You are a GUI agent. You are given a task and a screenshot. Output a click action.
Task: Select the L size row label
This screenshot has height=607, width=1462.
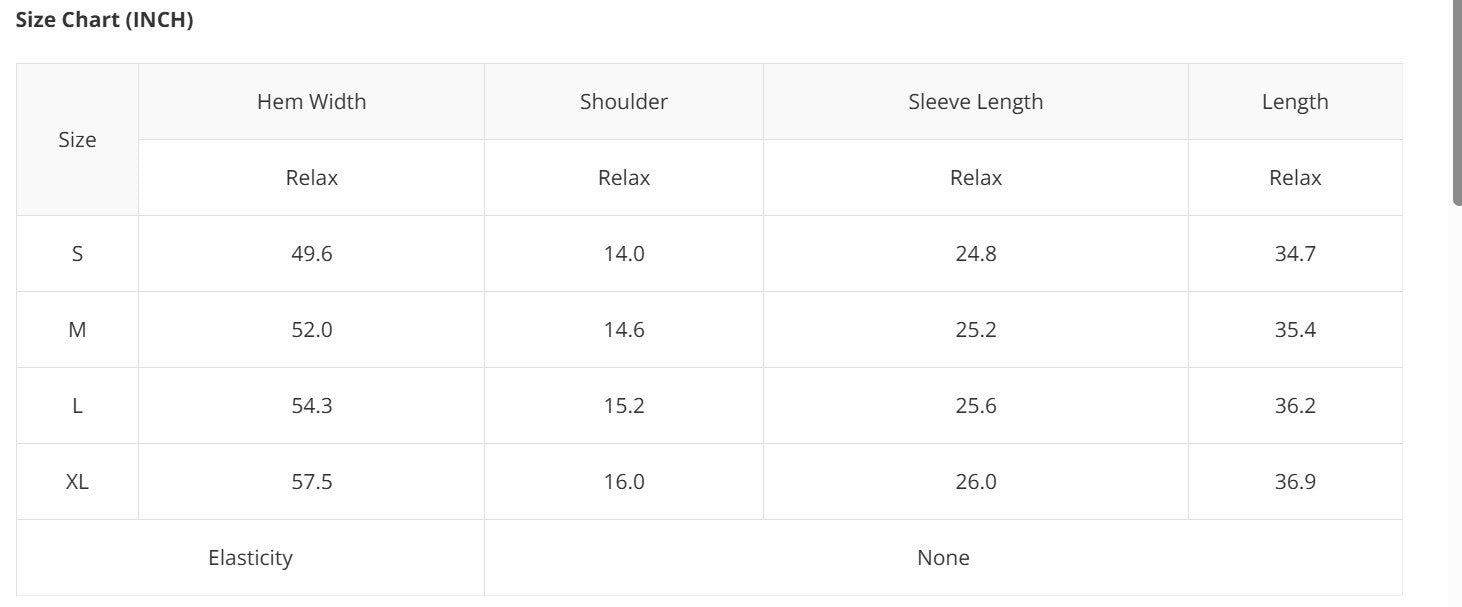coord(77,406)
